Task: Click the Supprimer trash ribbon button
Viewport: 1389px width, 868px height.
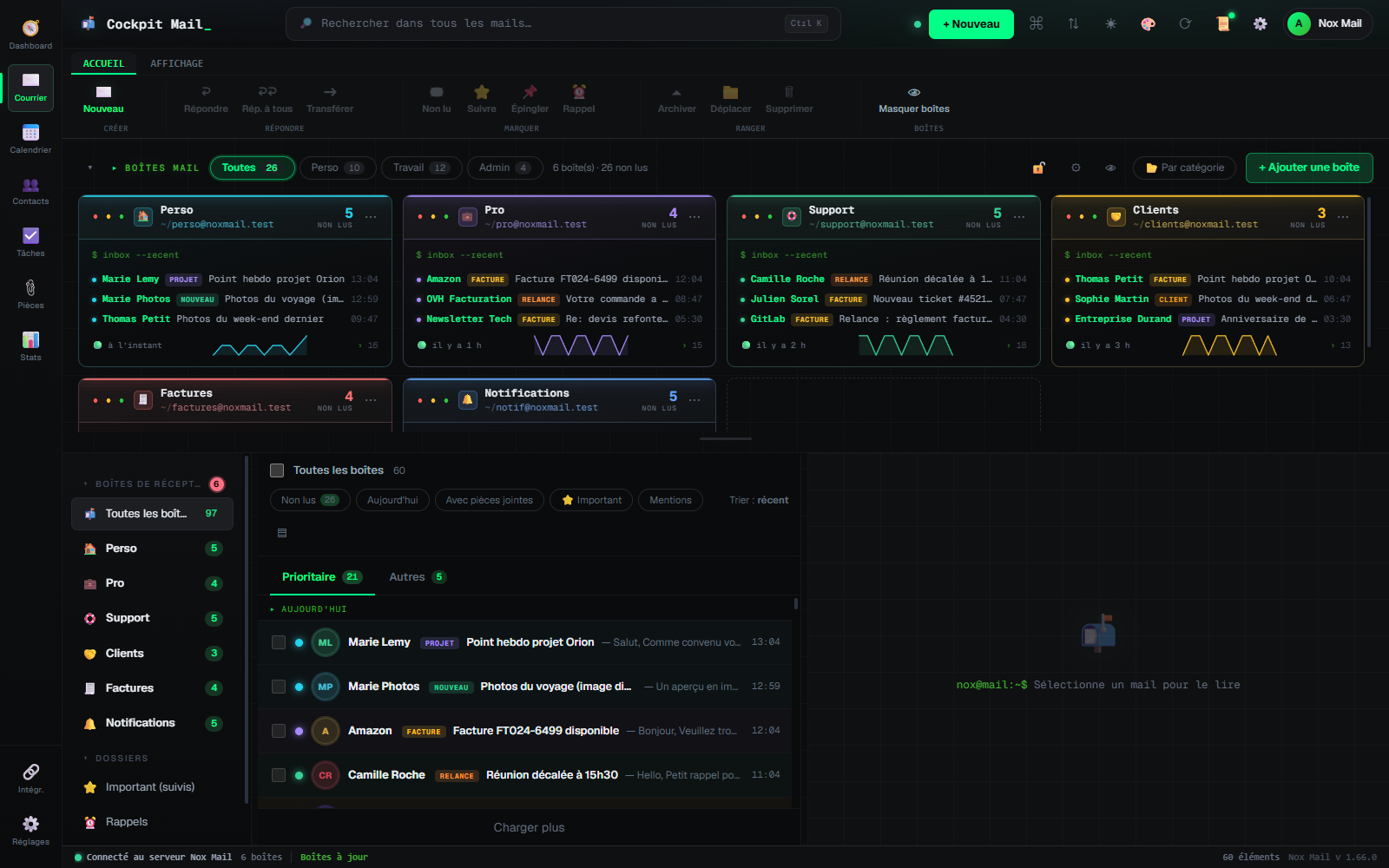Action: tap(789, 100)
